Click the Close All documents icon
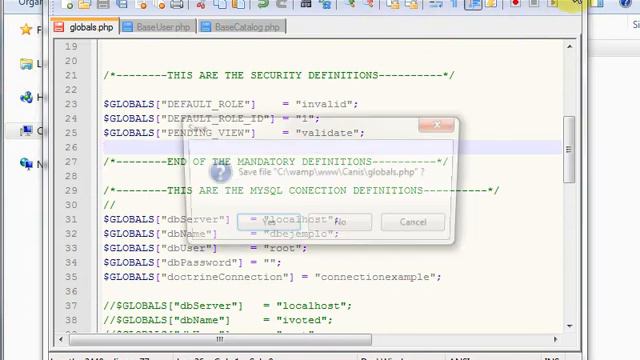 point(160,4)
